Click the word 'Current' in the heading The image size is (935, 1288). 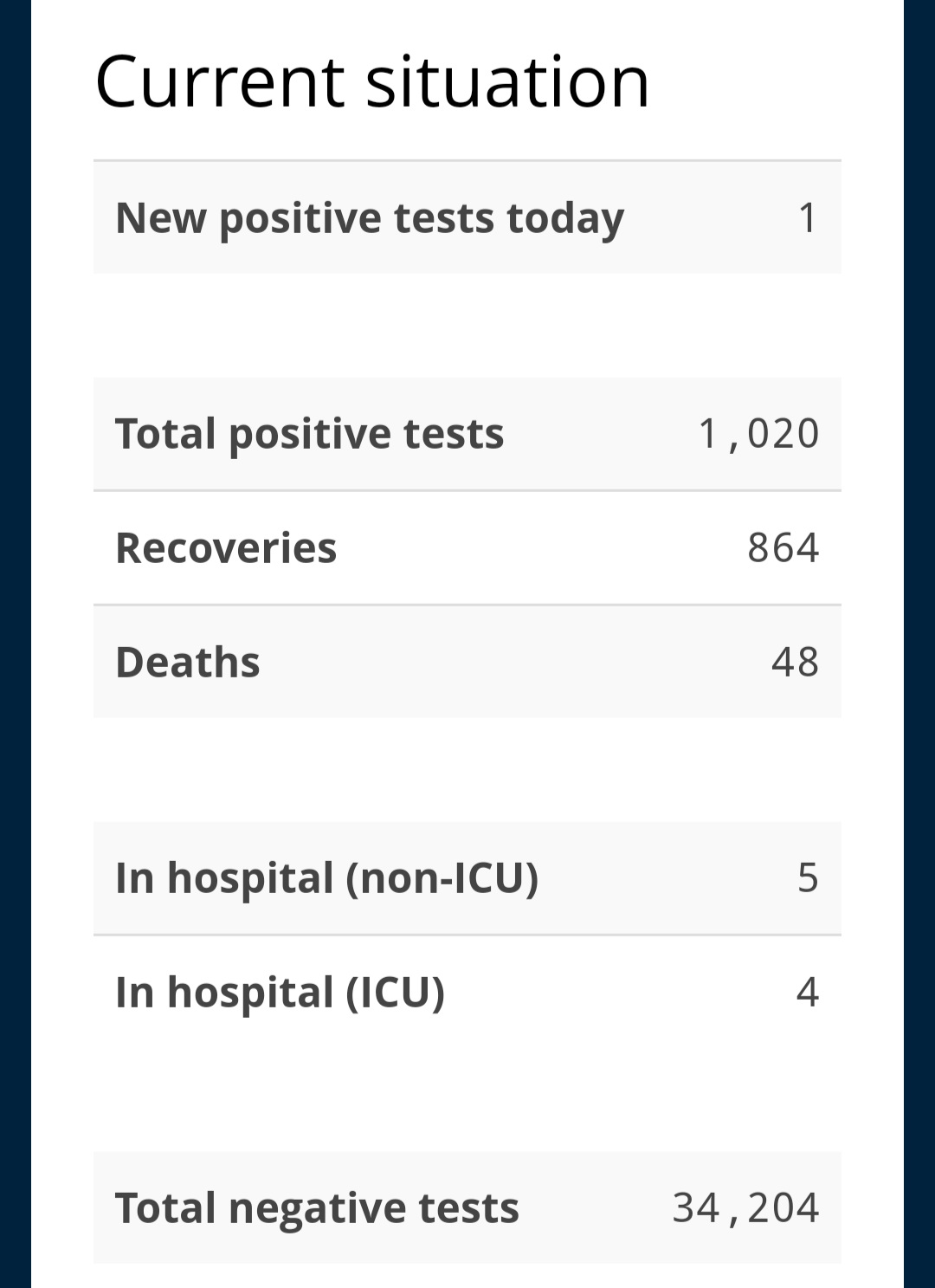click(x=221, y=81)
